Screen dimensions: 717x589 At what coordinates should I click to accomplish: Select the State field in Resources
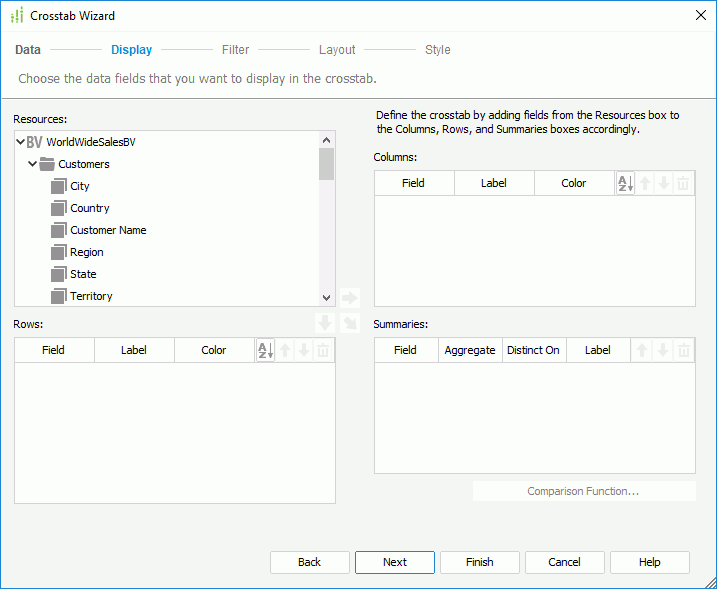(x=83, y=274)
